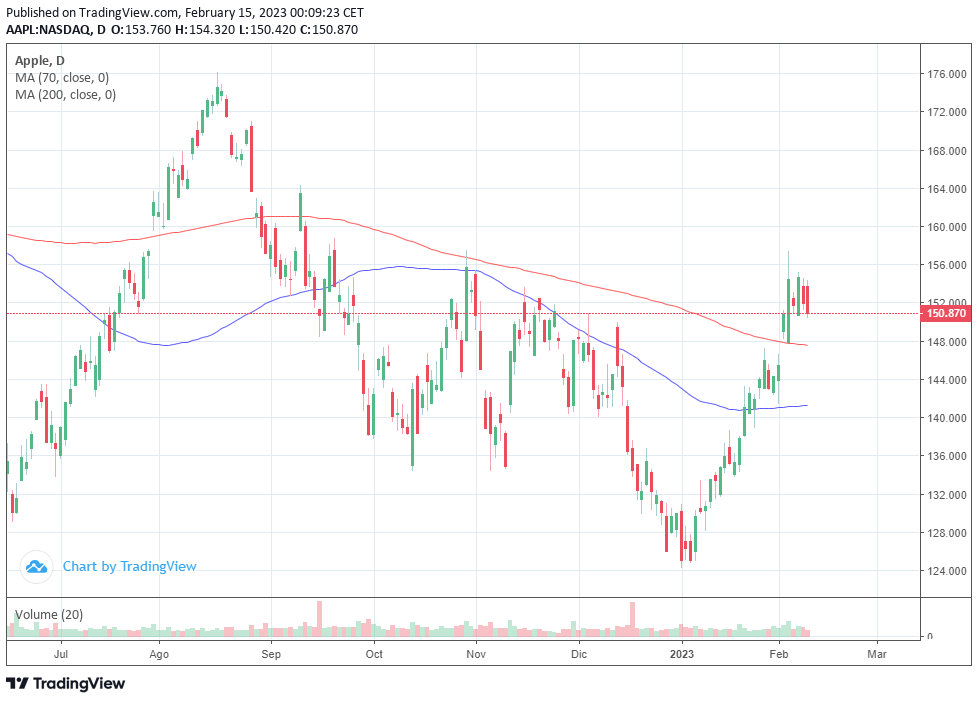Click the 124.000 price axis label
Screen dimensions: 978x702
(x=947, y=571)
